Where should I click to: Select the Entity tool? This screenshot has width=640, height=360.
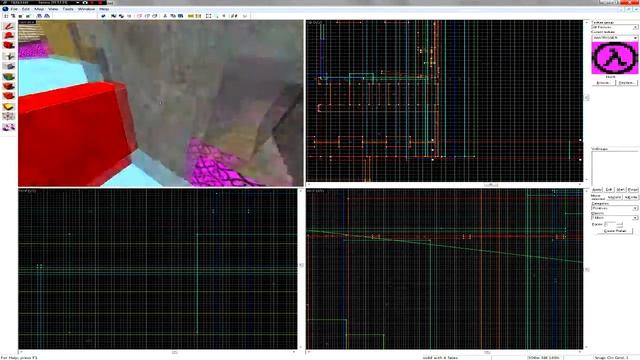tap(9, 56)
